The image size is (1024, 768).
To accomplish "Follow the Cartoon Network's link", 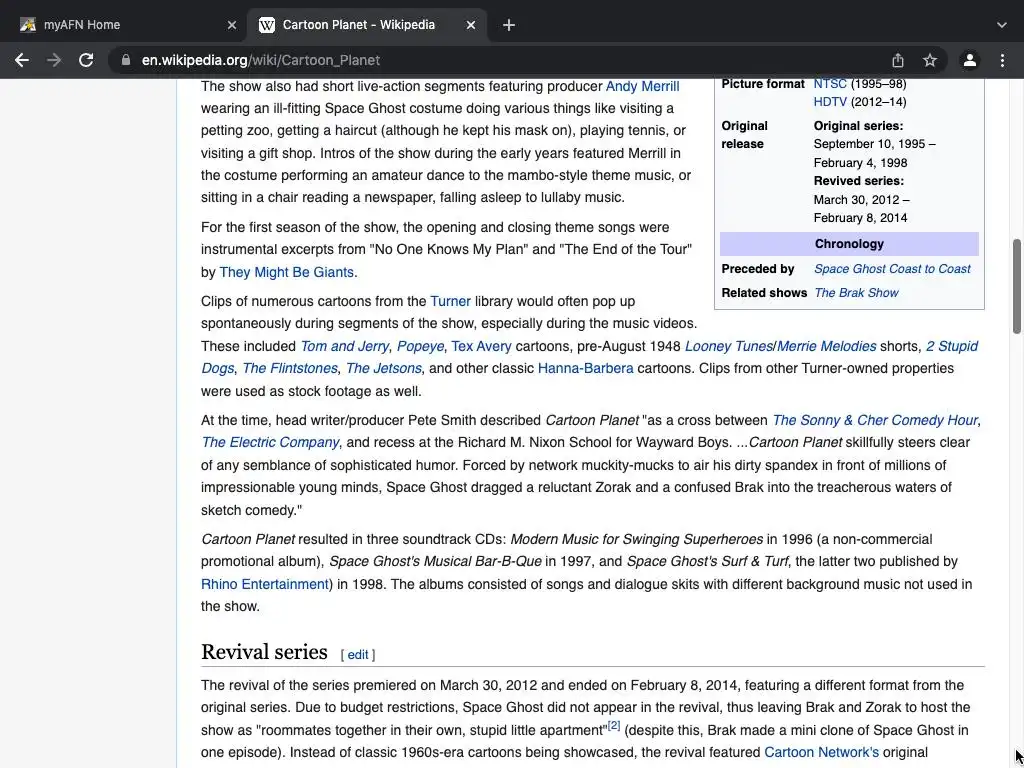I will pos(822,752).
